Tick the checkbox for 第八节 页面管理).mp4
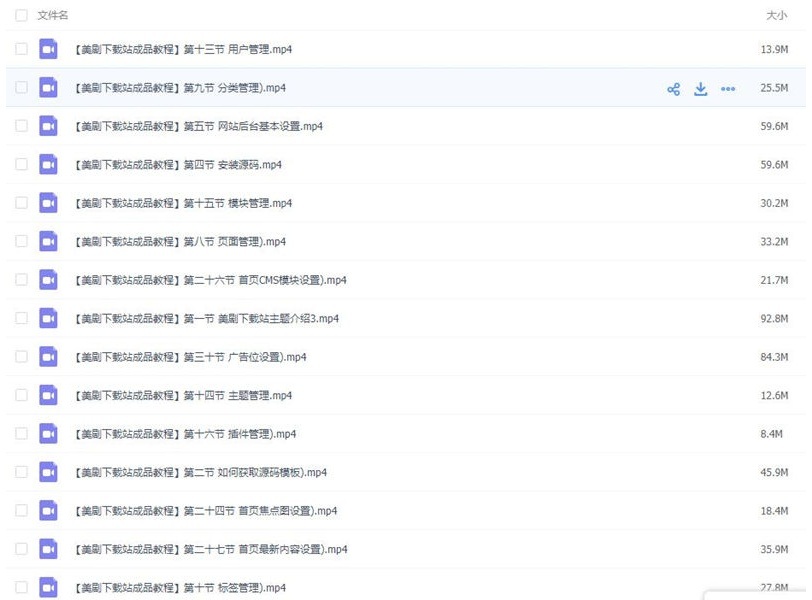The height and width of the screenshot is (600, 812). [21, 241]
